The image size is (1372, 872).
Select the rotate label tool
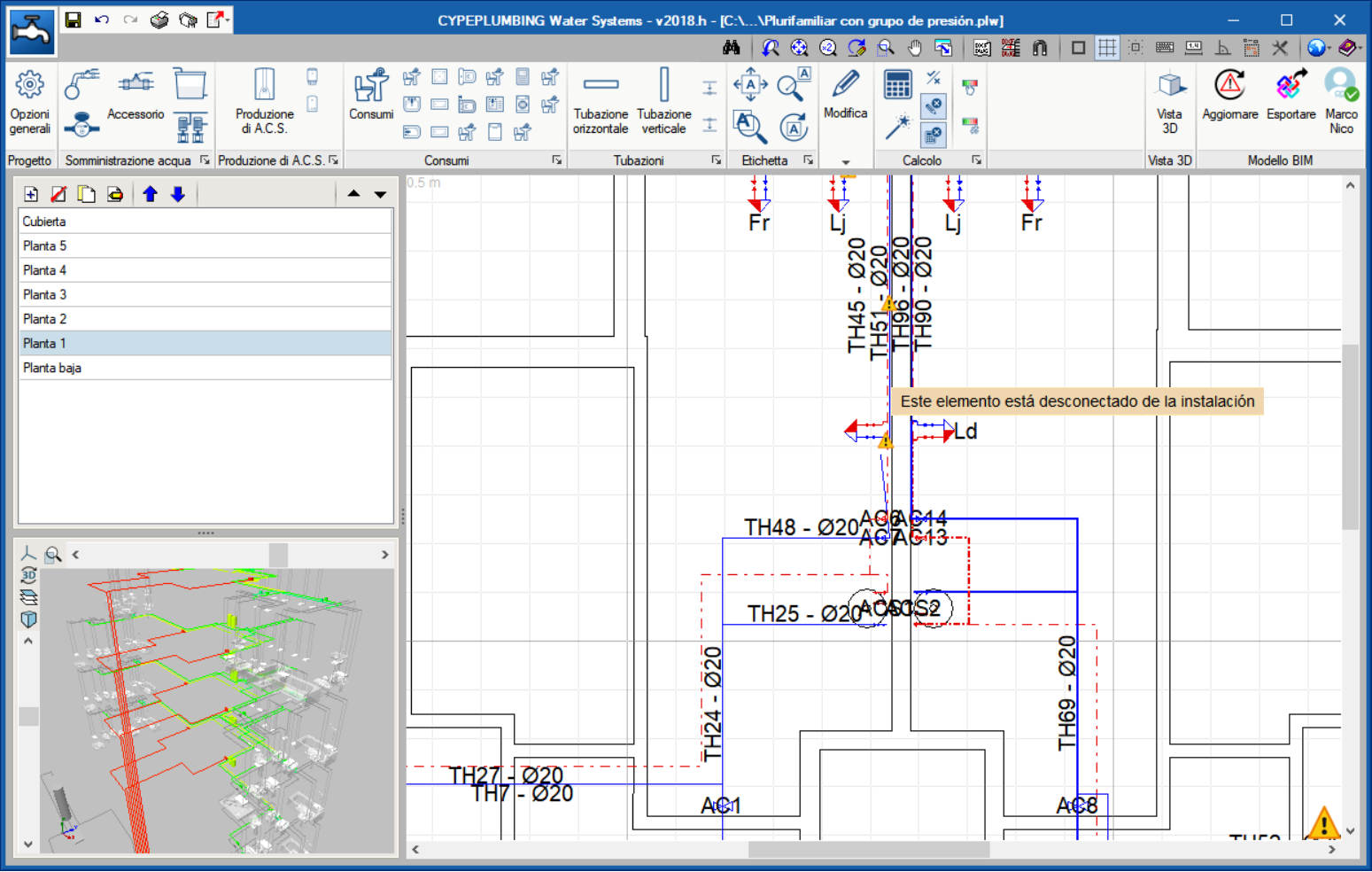click(x=794, y=128)
